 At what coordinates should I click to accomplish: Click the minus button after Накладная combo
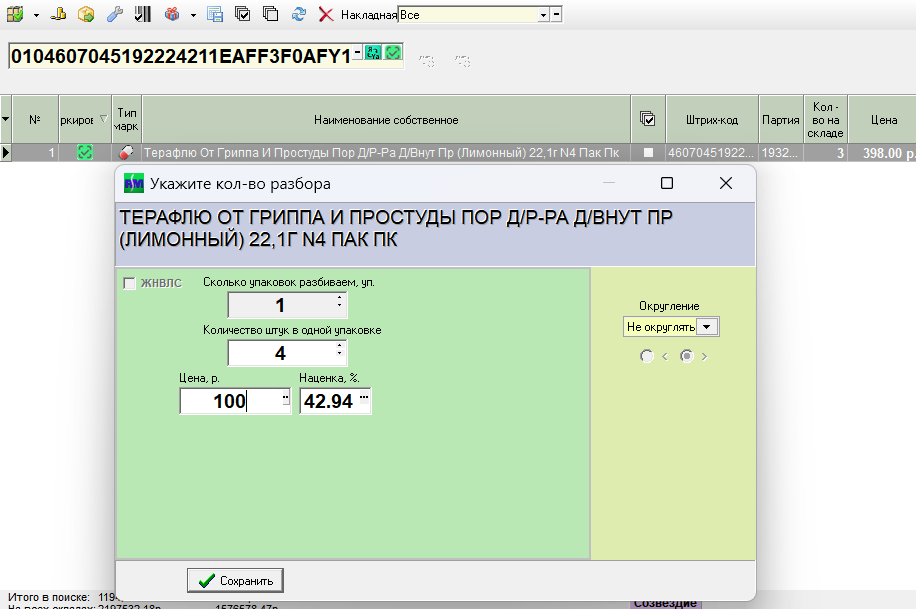557,15
